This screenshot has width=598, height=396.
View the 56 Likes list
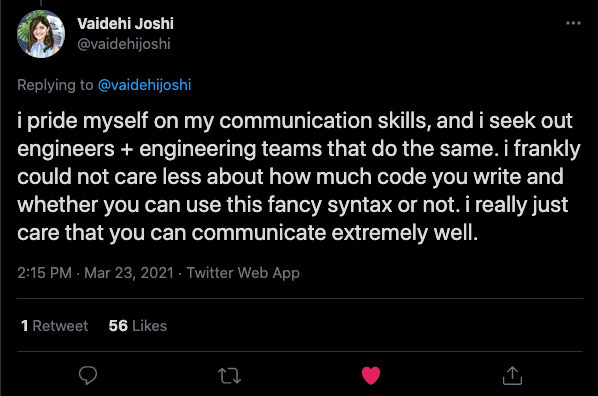(138, 326)
